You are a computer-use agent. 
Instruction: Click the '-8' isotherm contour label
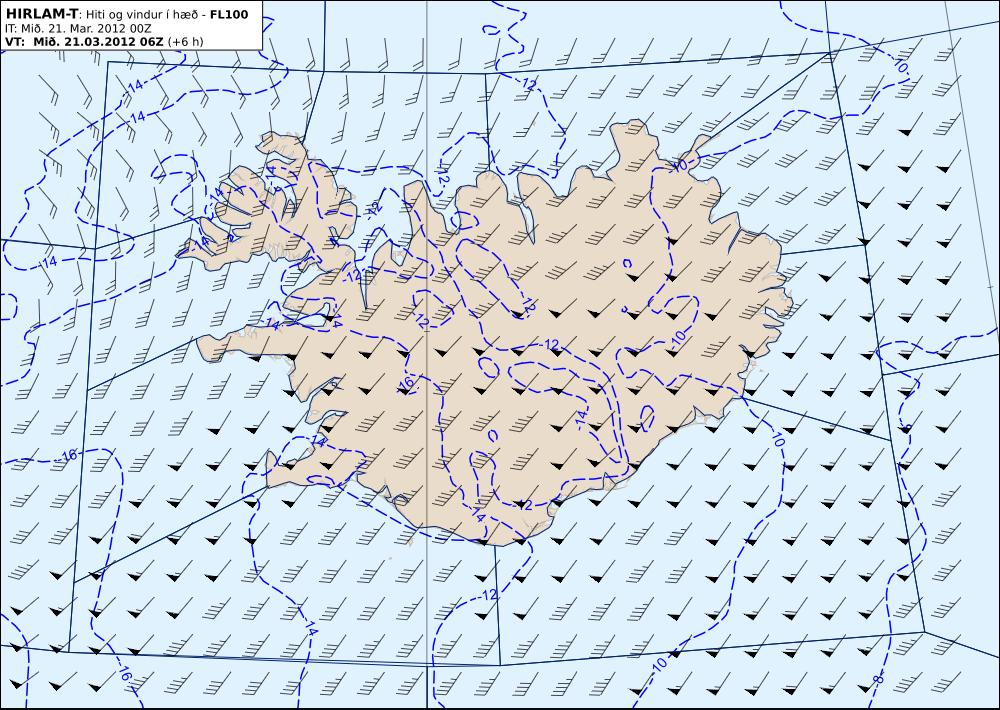point(878,680)
